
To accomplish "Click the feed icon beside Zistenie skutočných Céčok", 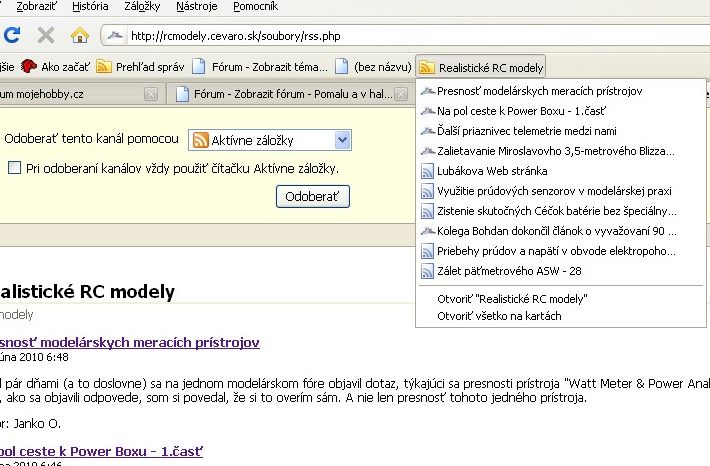I will tap(427, 211).
